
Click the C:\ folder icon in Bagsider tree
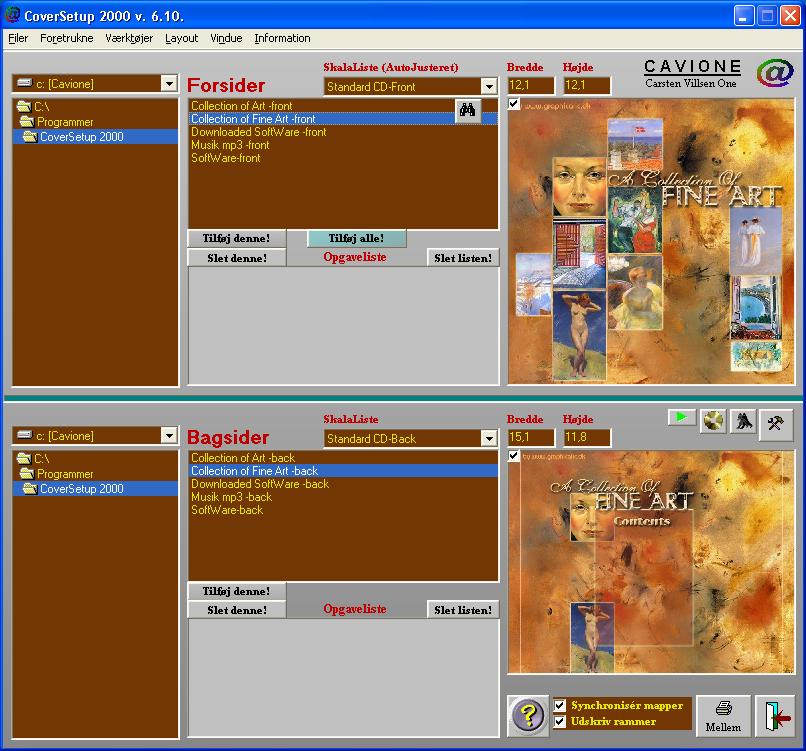click(x=24, y=458)
